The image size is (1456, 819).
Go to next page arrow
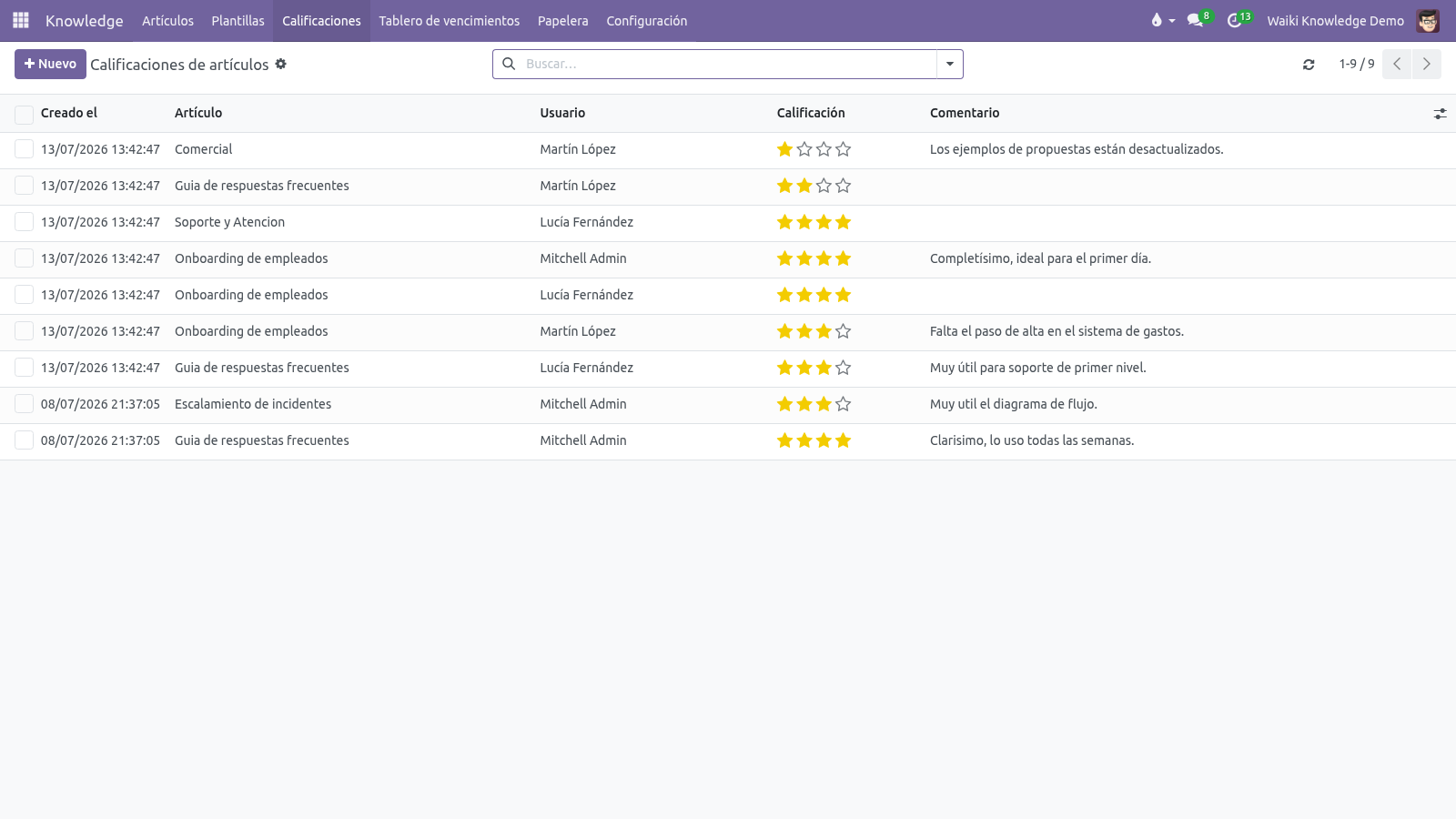(1426, 64)
